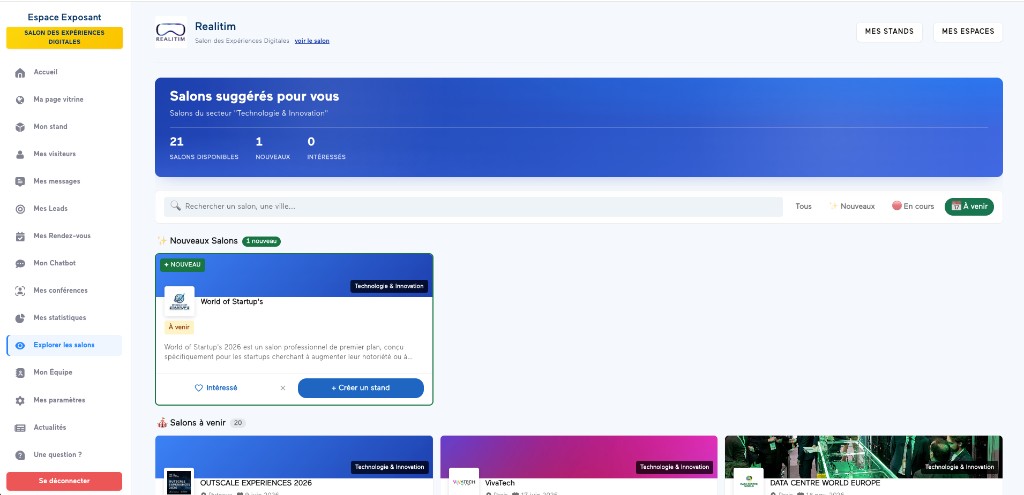This screenshot has height=495, width=1024.
Task: Click the MES ESPACES button
Action: coord(968,32)
